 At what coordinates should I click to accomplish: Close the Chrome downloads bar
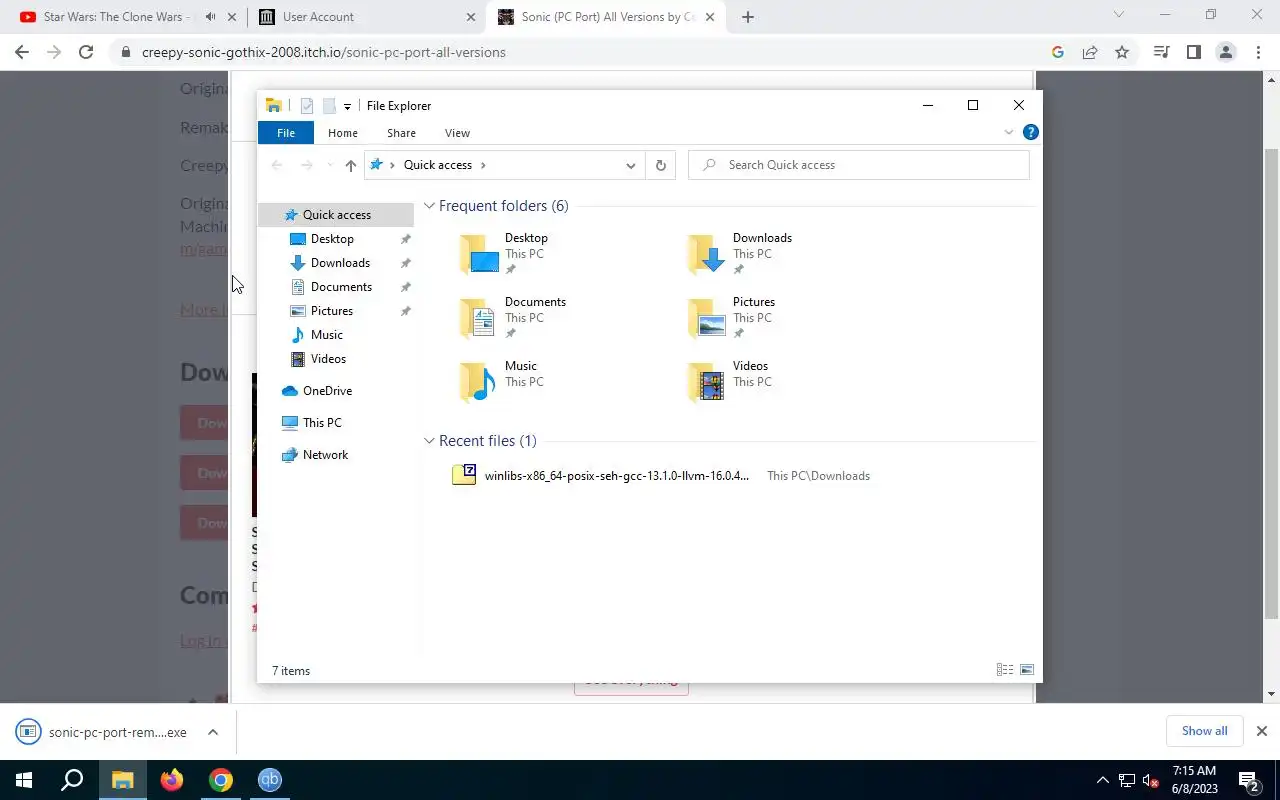(x=1261, y=731)
